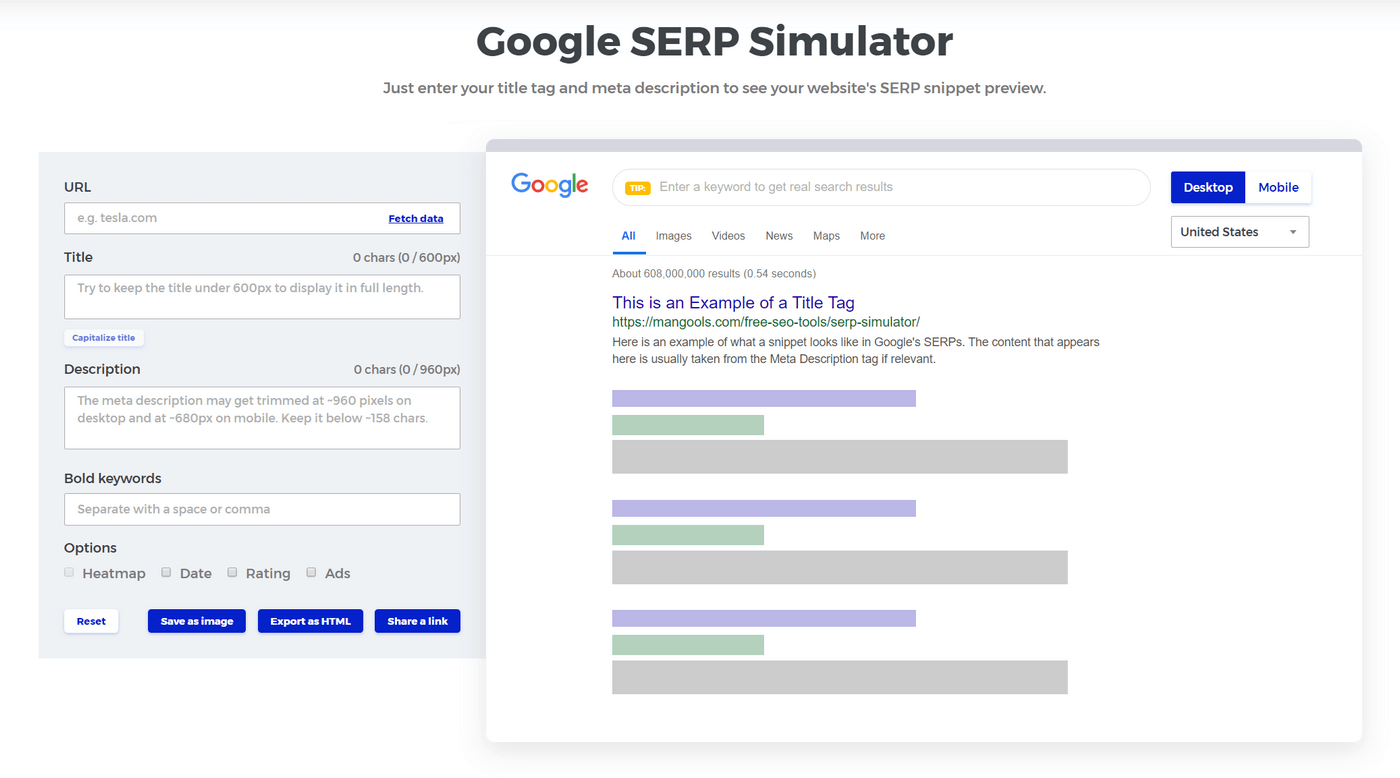Click the mangools.com green URL

pyautogui.click(x=766, y=323)
